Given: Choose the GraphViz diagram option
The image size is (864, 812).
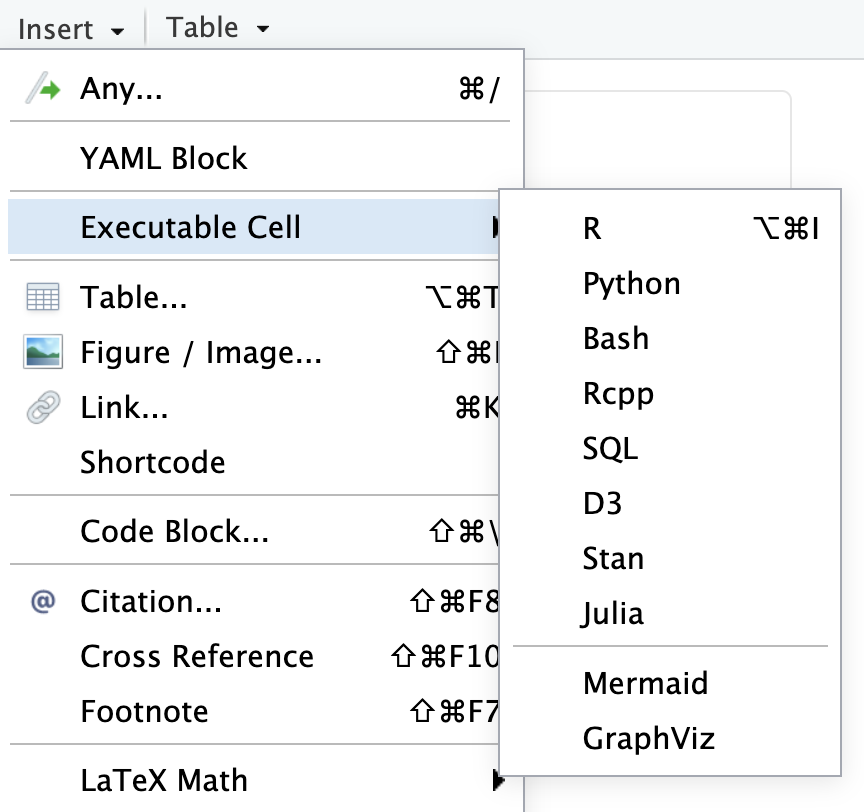Looking at the screenshot, I should (x=649, y=739).
